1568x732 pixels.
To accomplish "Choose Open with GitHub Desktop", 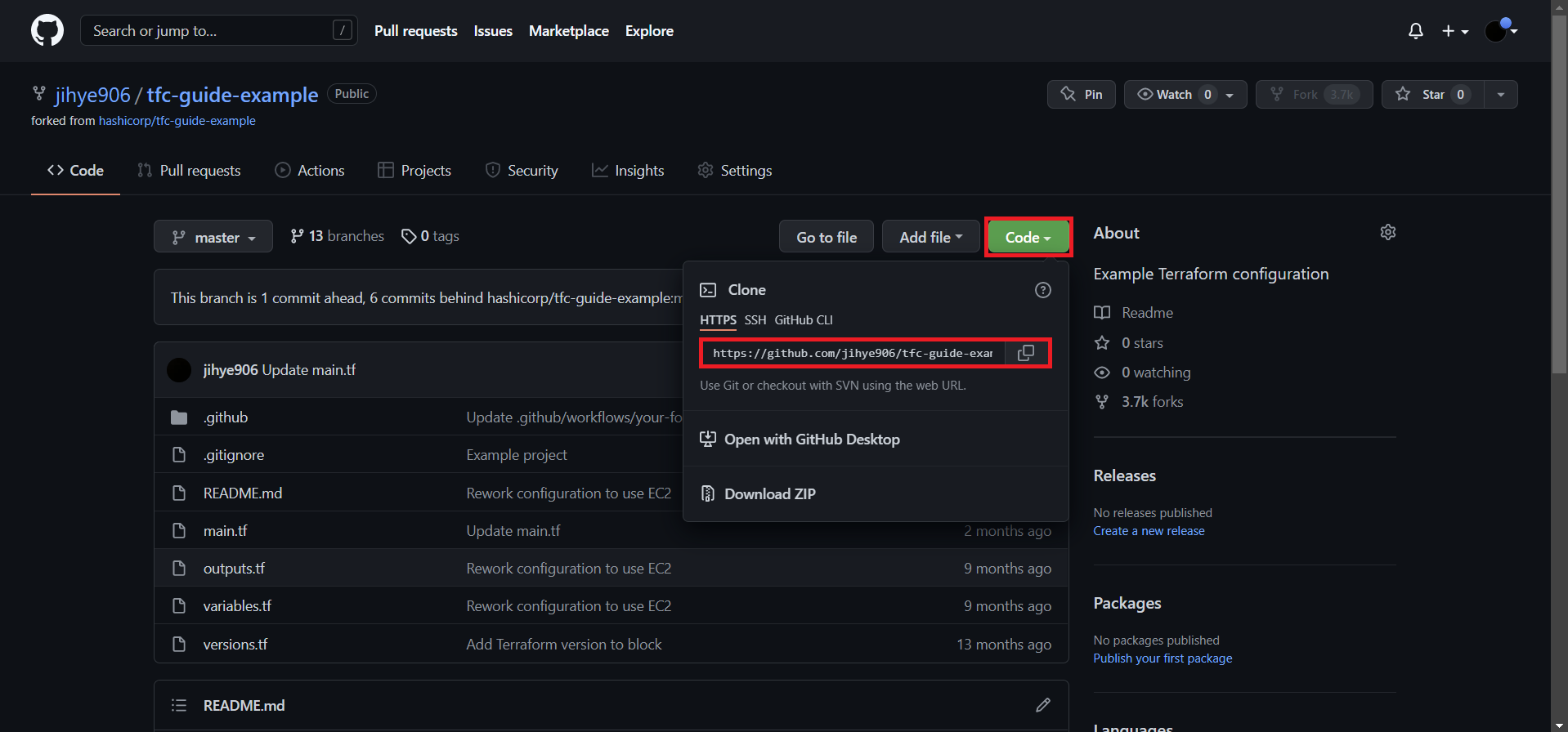I will pos(800,440).
